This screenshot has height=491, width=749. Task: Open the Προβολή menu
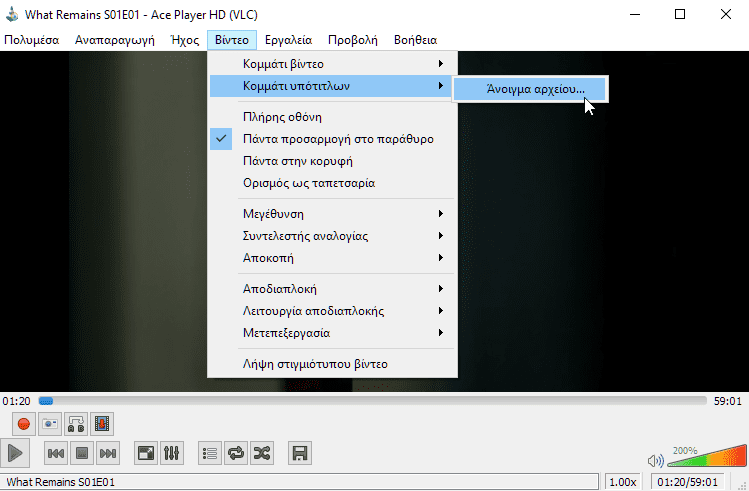click(x=353, y=40)
